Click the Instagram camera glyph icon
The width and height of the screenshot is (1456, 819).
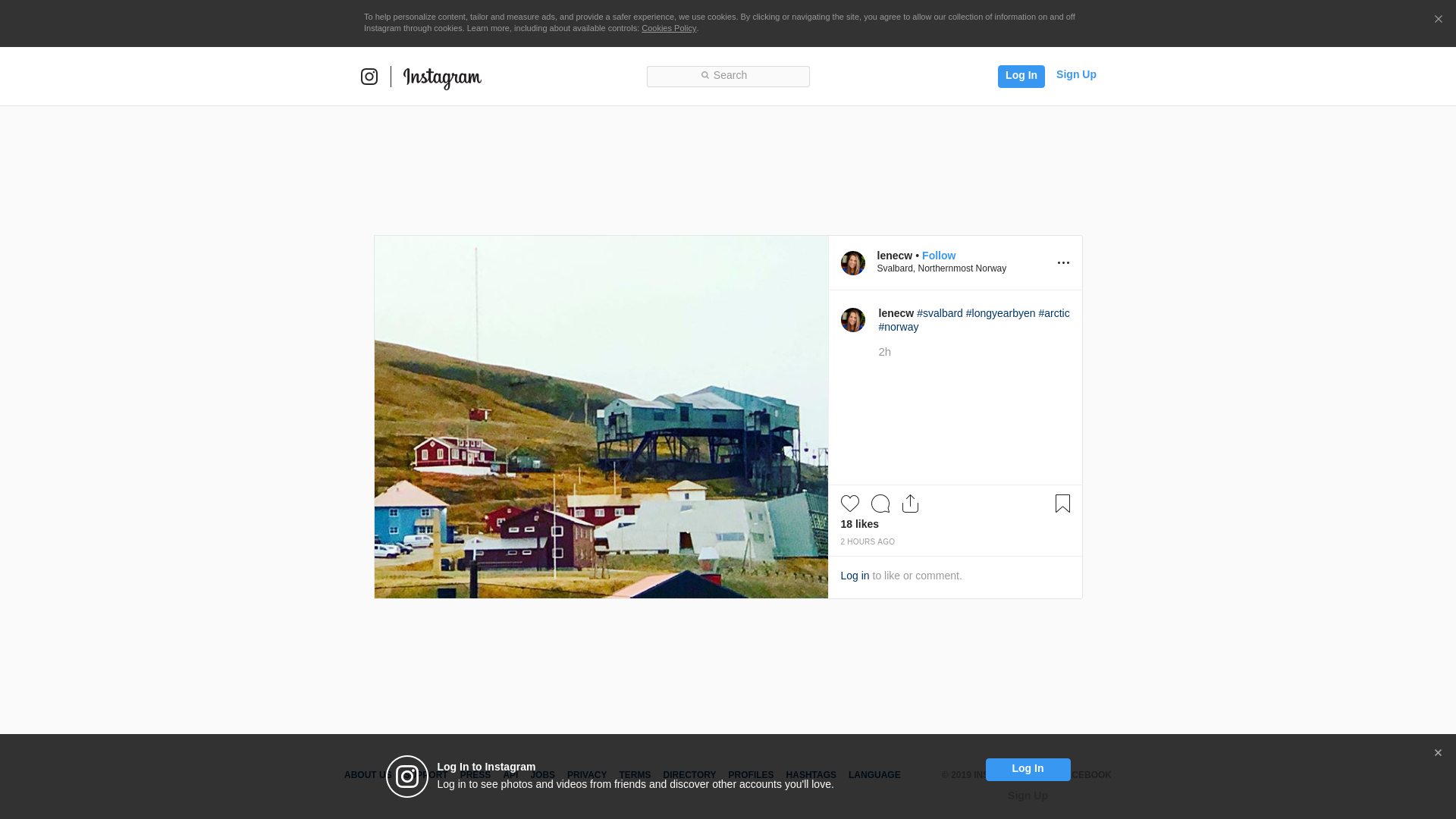coord(369,77)
